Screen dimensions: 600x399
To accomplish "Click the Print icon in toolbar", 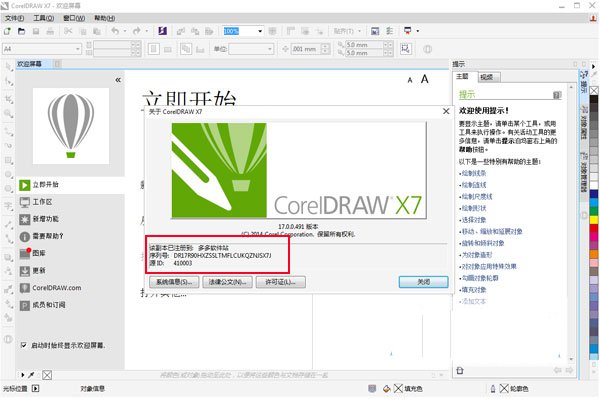I will (x=50, y=31).
